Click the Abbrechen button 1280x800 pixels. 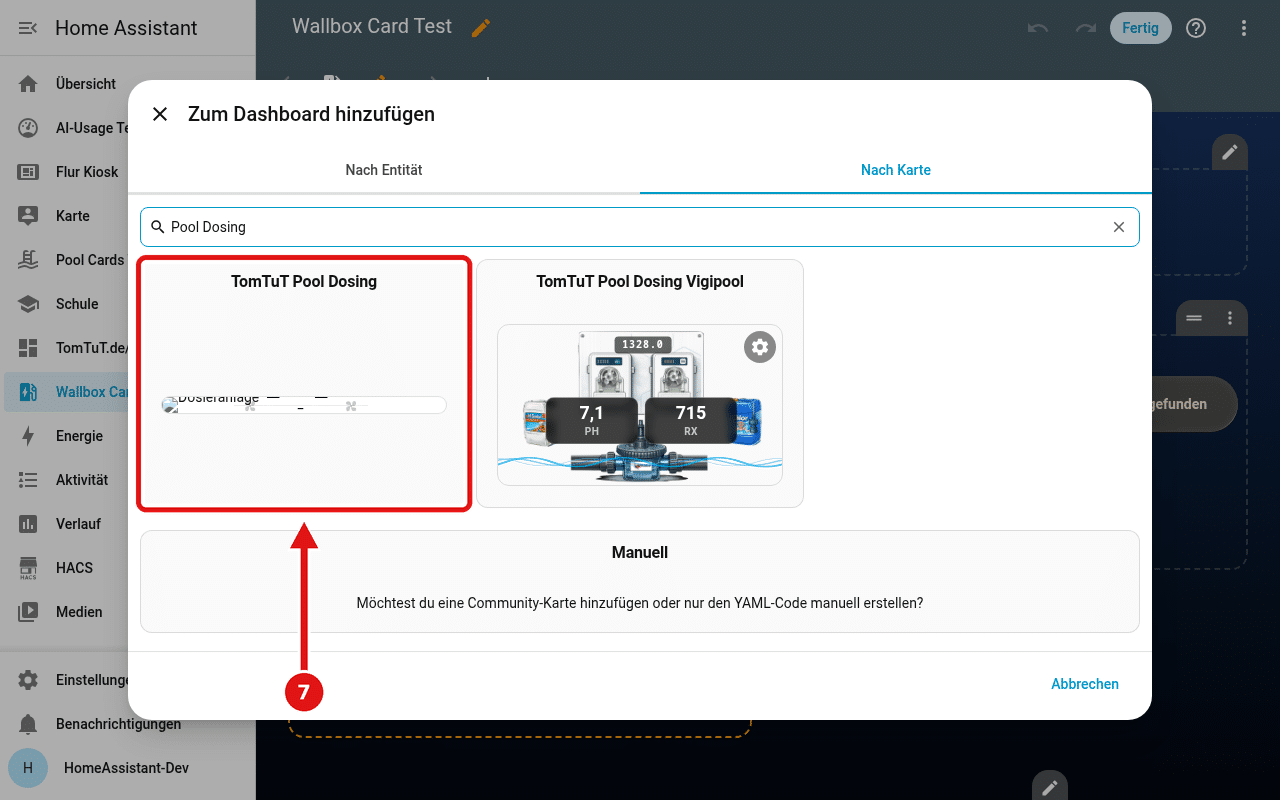[x=1085, y=684]
